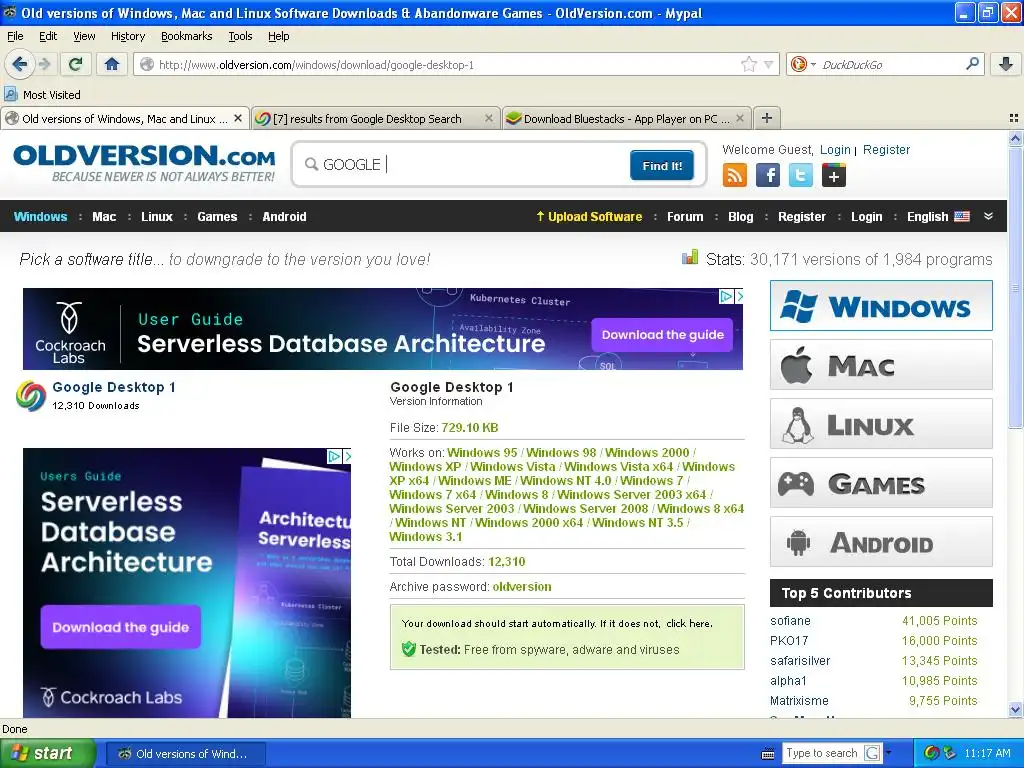Viewport: 1024px width, 768px height.
Task: Open contributor sofiane's profile
Action: tap(790, 620)
